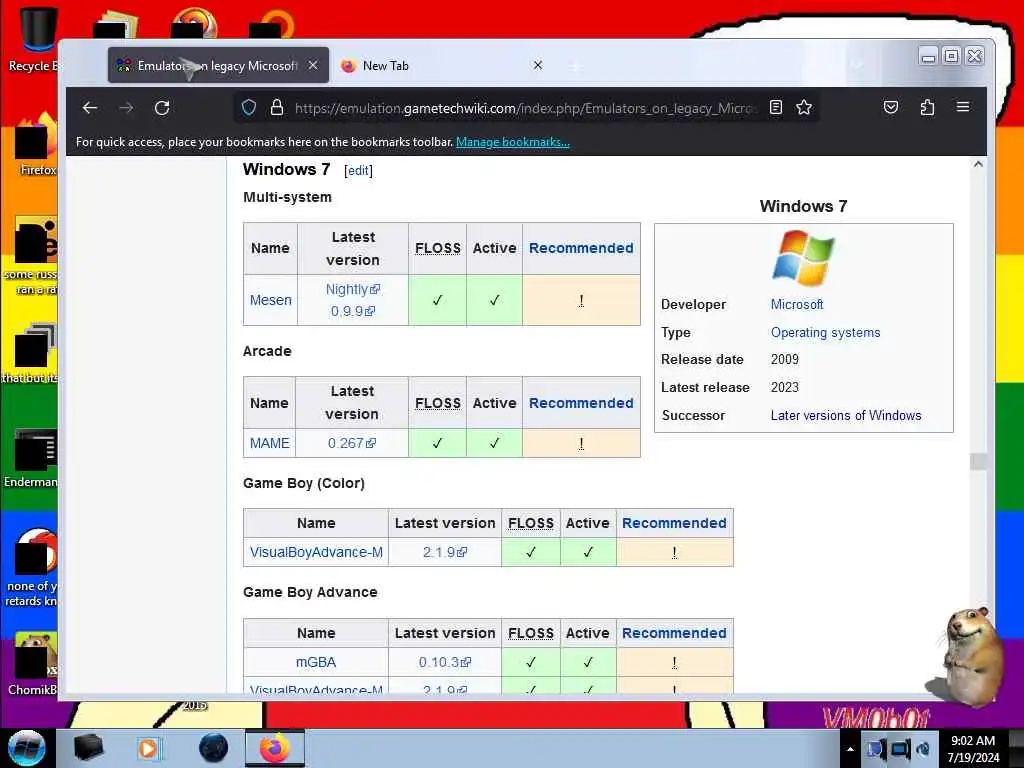The image size is (1024, 768).
Task: Open the Firefox hamburger menu
Action: [963, 106]
